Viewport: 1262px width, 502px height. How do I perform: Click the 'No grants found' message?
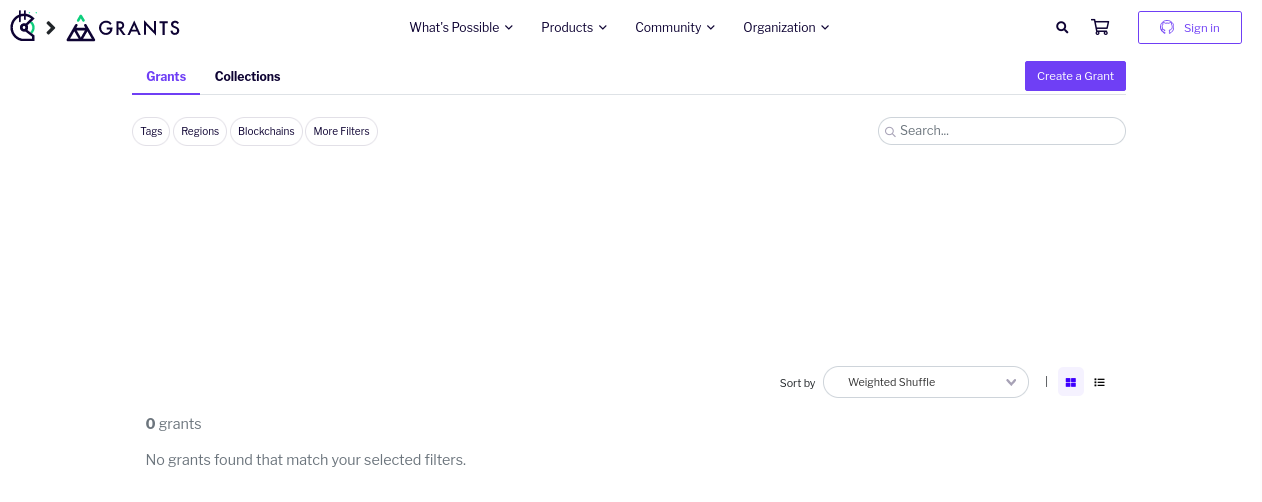click(x=306, y=460)
